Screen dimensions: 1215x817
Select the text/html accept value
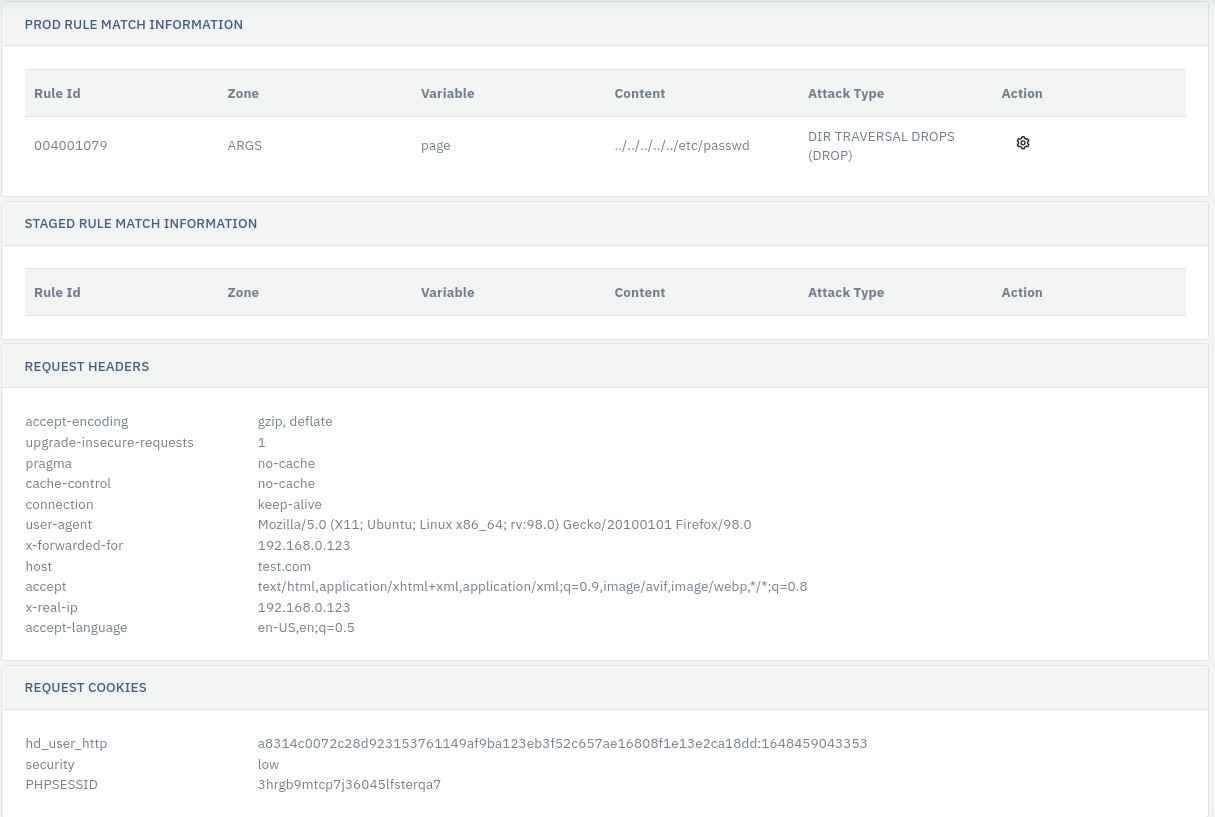coord(532,587)
